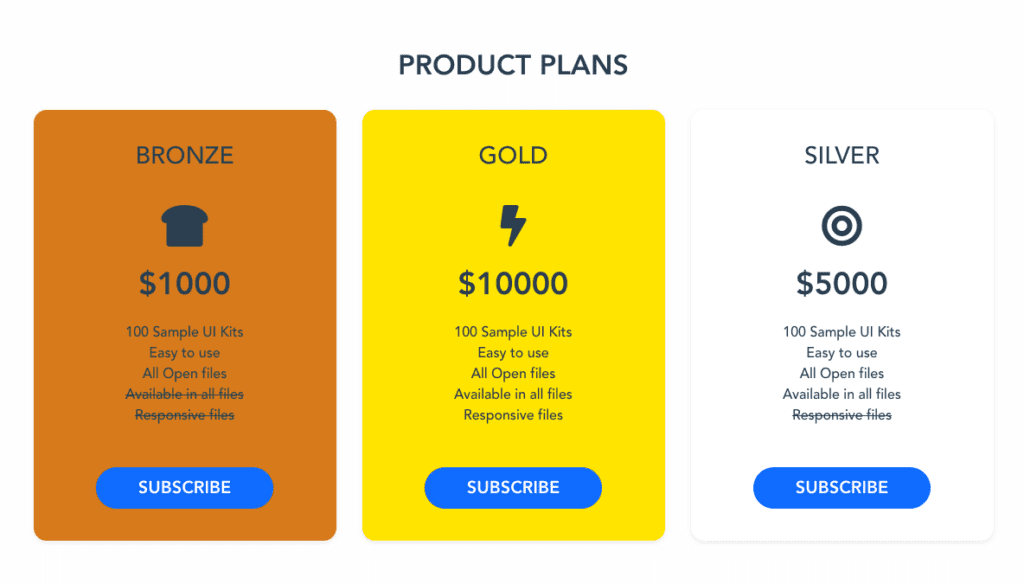Click the $10000 price label
This screenshot has height=584, width=1024.
pos(513,284)
